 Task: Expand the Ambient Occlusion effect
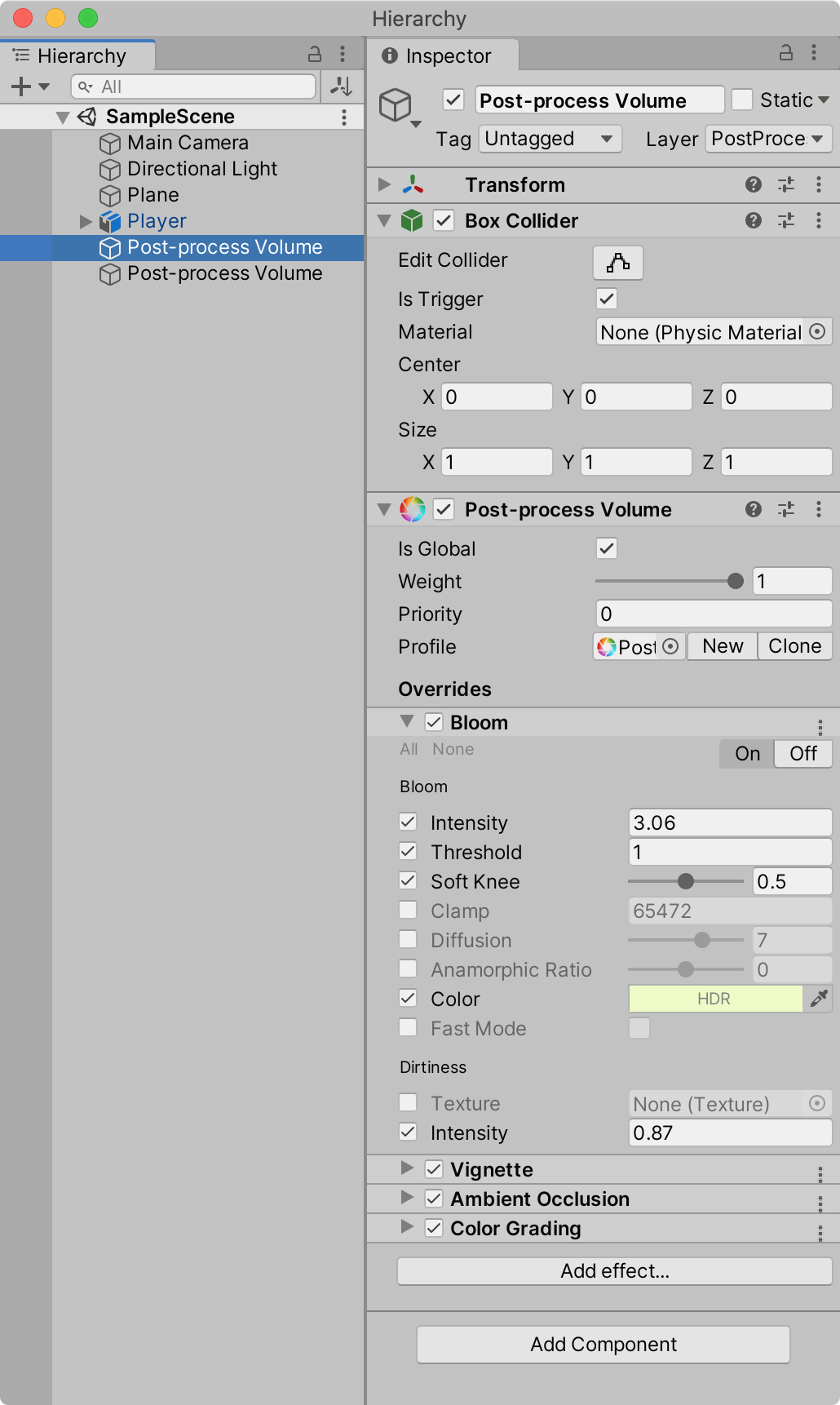pyautogui.click(x=407, y=1198)
